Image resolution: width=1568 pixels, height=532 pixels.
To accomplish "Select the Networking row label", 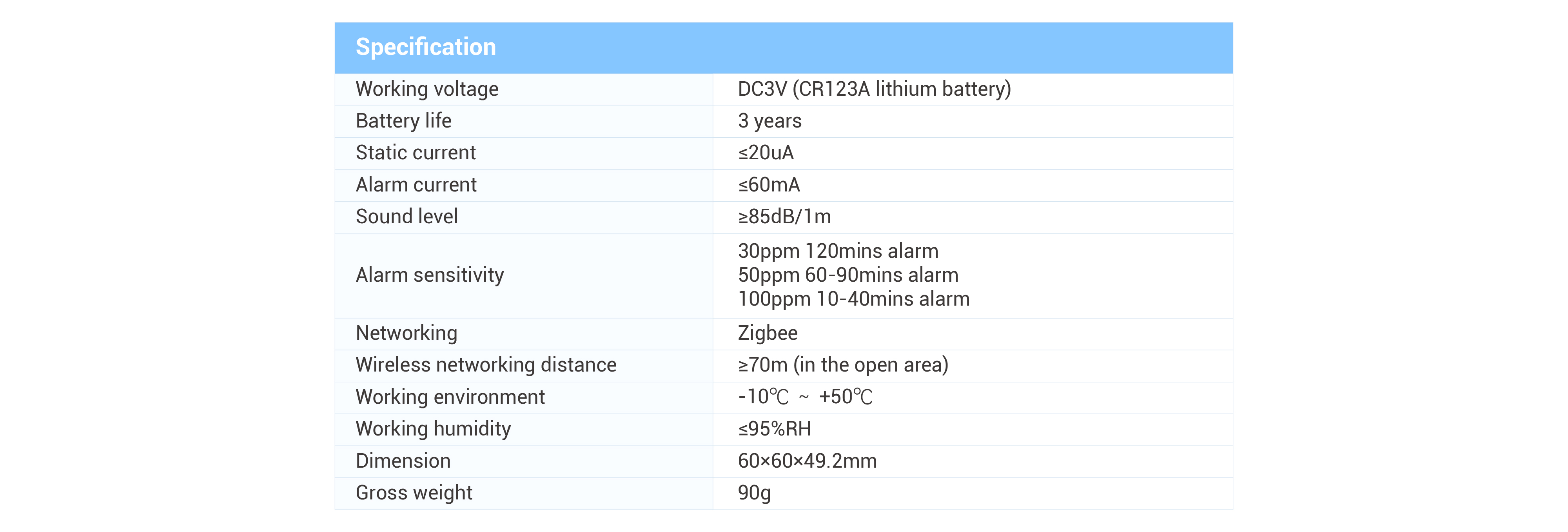I will pos(406,333).
